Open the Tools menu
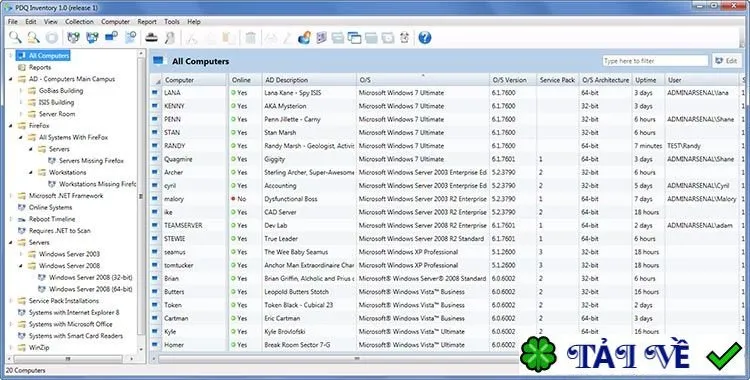 (x=172, y=22)
